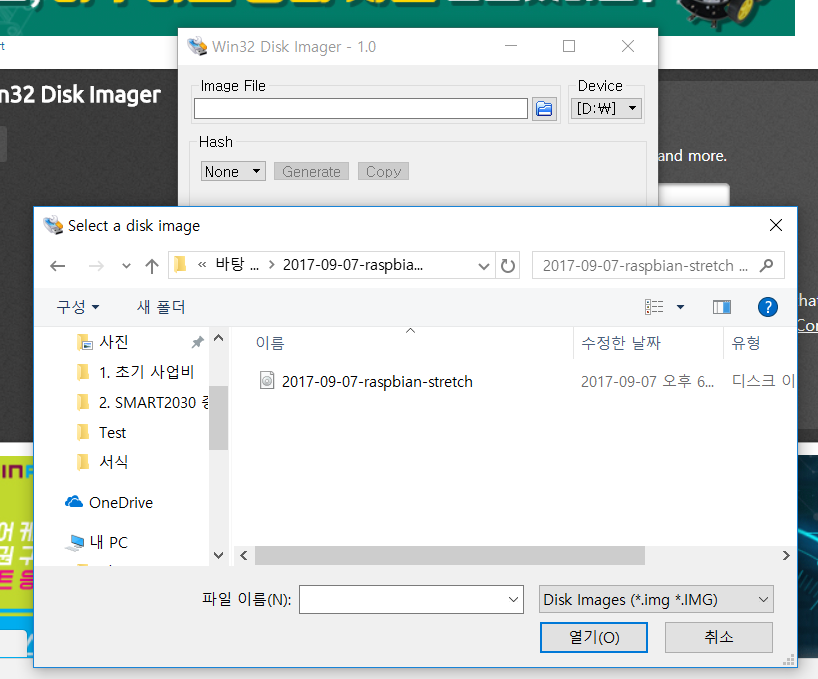Click the navigation pane scrollbar thumb
818x679 pixels.
click(x=219, y=418)
